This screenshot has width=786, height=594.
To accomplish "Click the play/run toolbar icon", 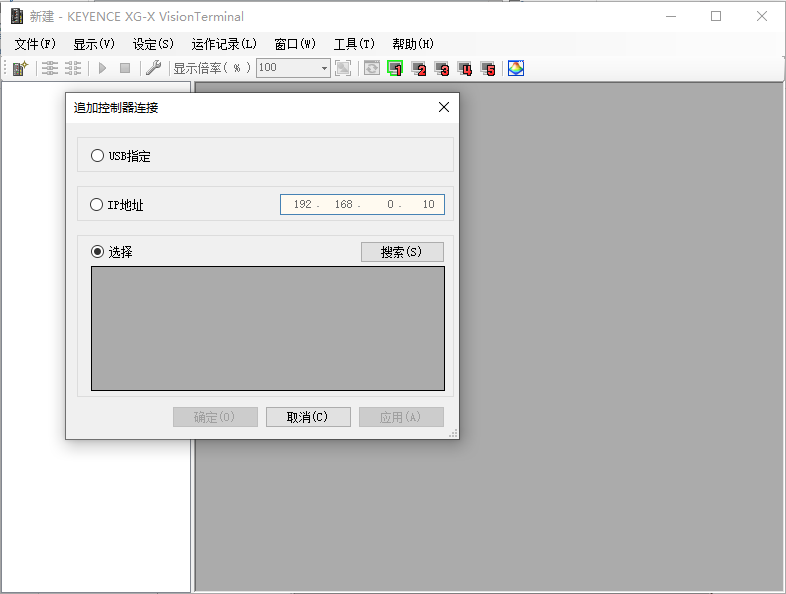I will [103, 68].
